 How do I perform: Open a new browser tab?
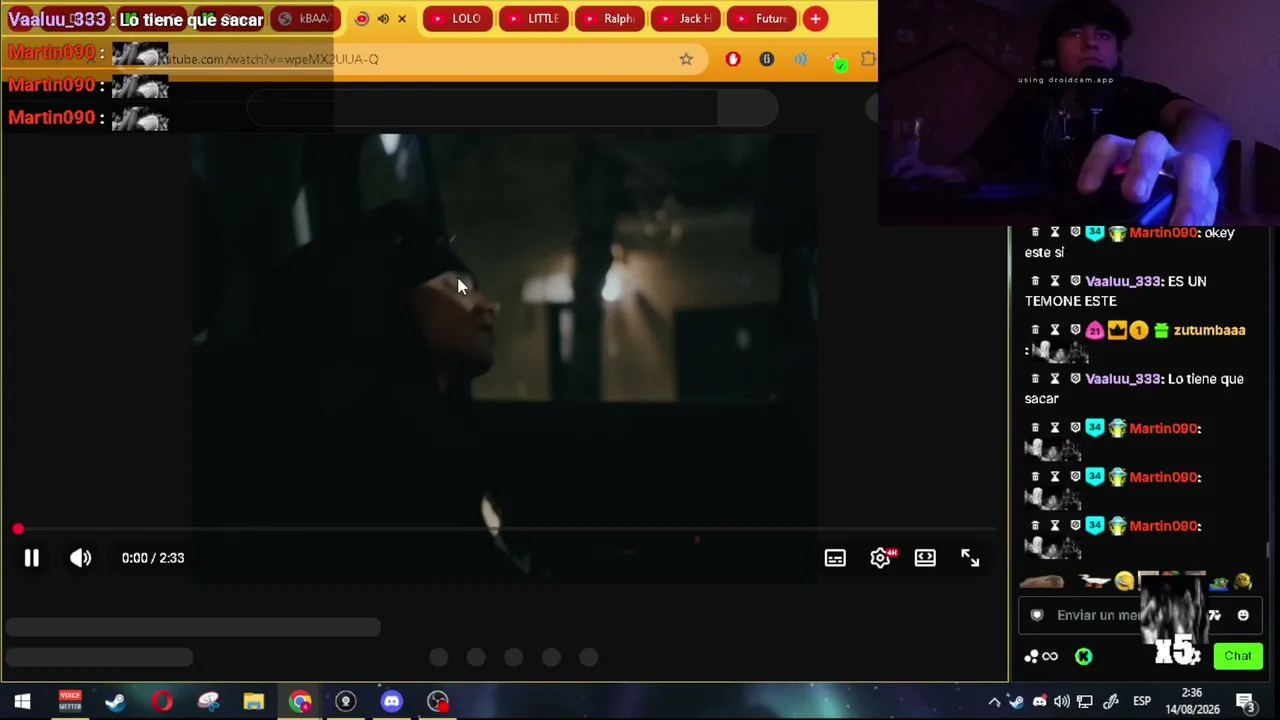coord(815,19)
